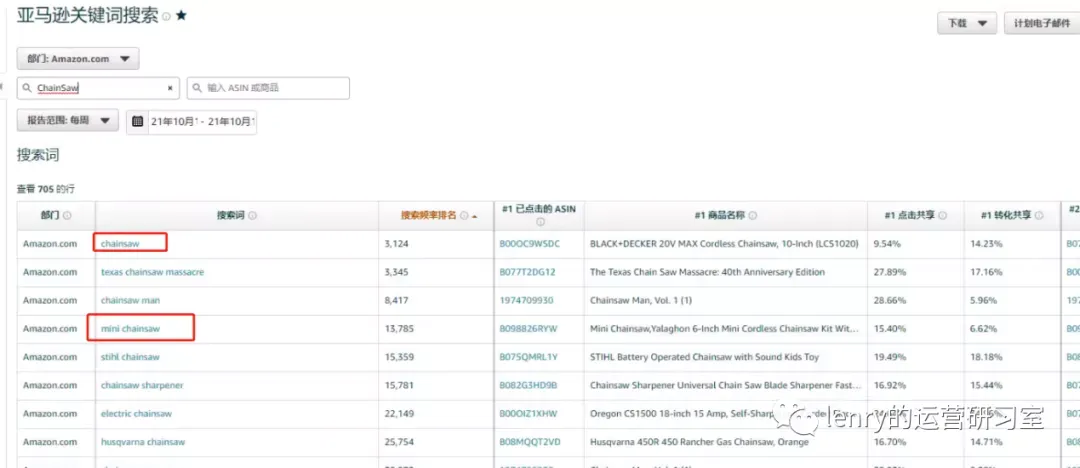Click the info icon next to page title
This screenshot has height=468, width=1080.
[166, 17]
